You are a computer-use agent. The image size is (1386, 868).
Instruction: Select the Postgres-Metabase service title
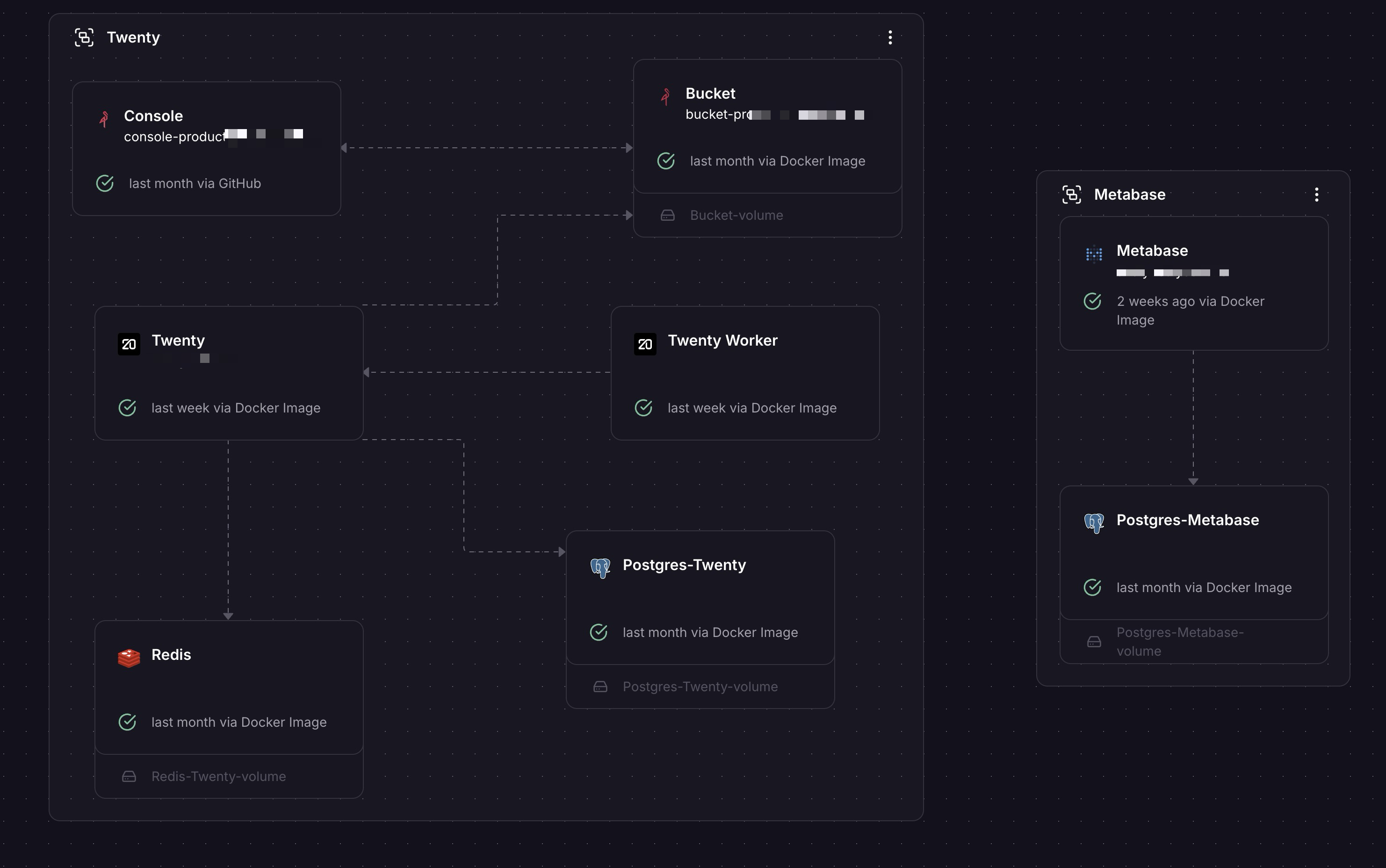tap(1187, 520)
